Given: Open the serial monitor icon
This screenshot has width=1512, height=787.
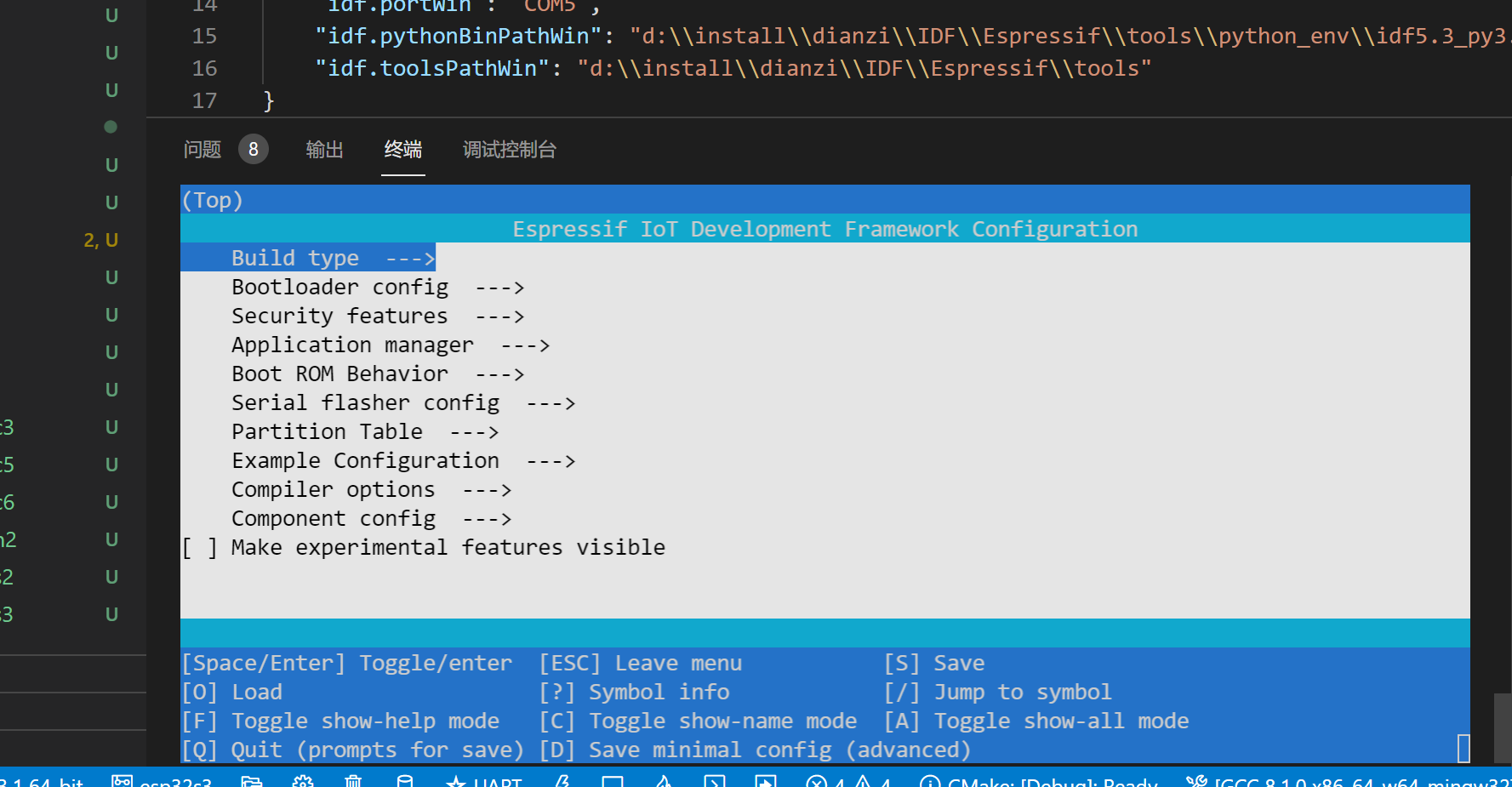Looking at the screenshot, I should point(613,780).
